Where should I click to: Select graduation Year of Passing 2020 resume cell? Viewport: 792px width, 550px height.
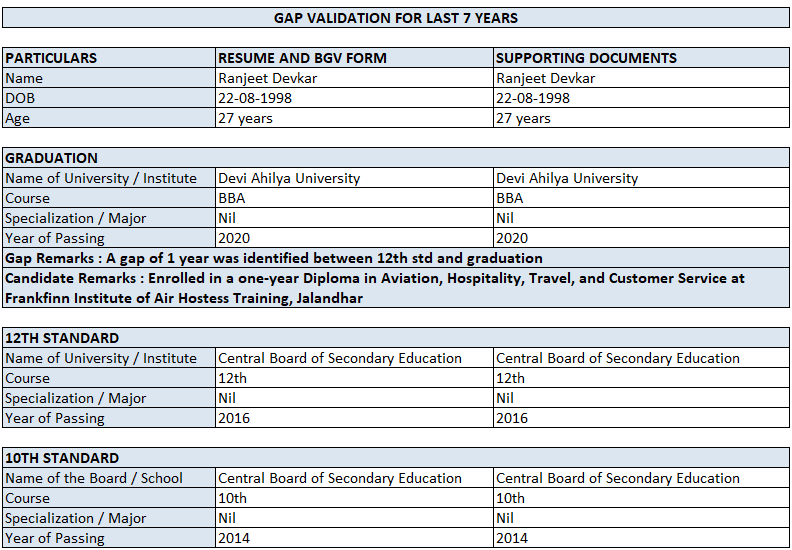(x=354, y=238)
